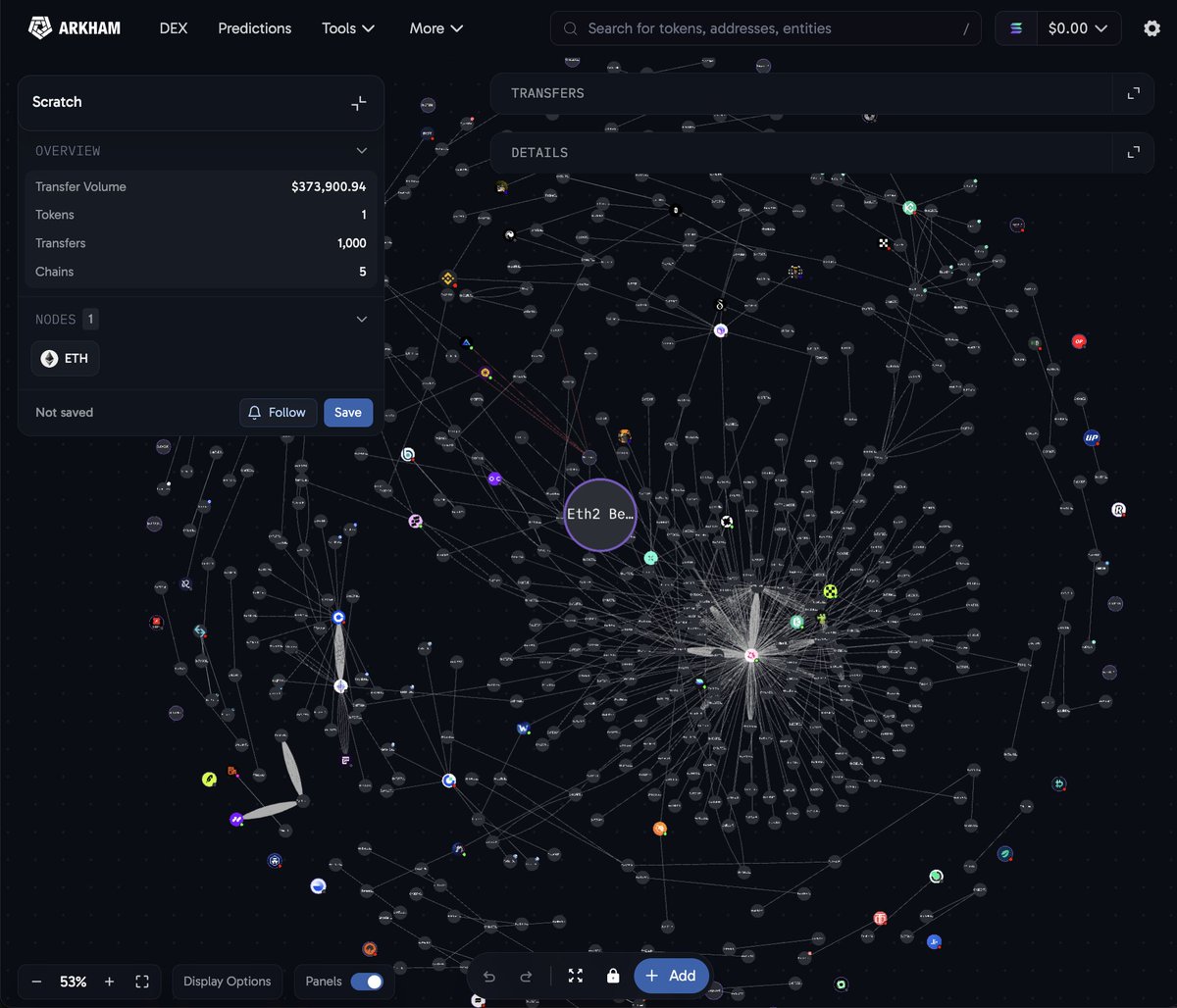
Task: Toggle the lock icon in bottom toolbar
Action: pyautogui.click(x=613, y=976)
